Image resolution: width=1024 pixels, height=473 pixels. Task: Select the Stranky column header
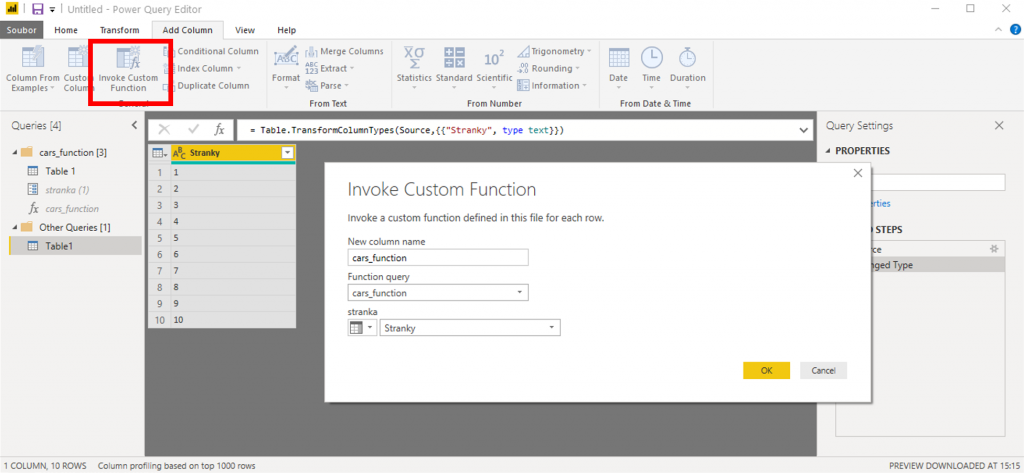(233, 153)
